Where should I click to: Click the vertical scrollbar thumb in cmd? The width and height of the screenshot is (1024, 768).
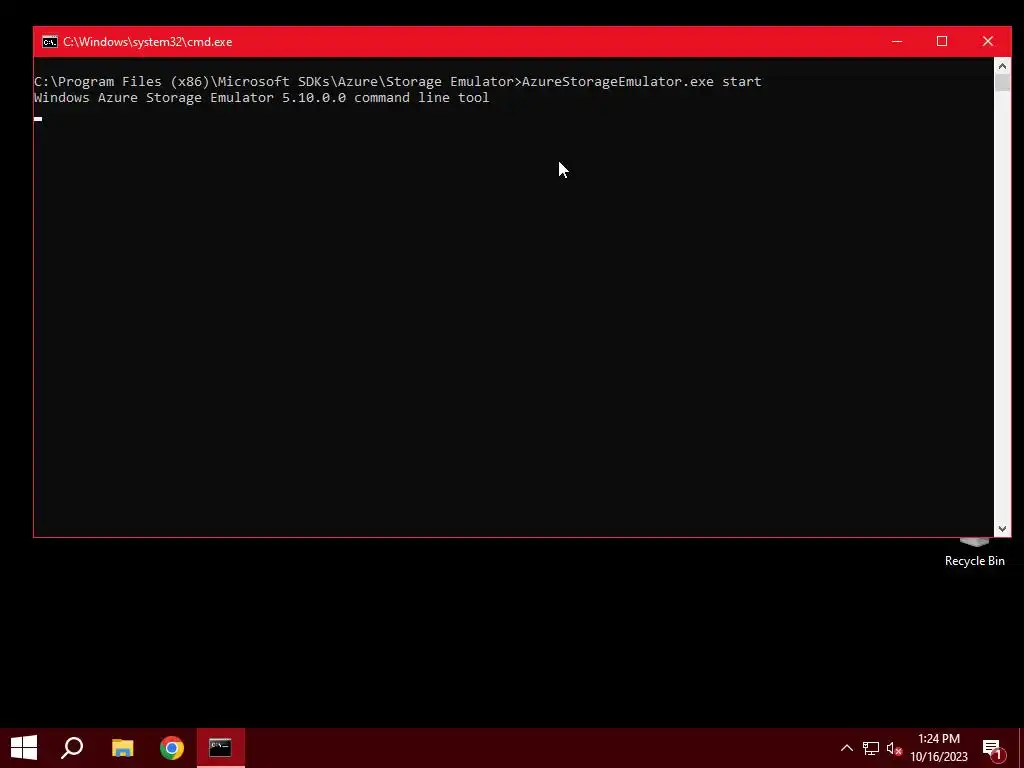(1002, 83)
